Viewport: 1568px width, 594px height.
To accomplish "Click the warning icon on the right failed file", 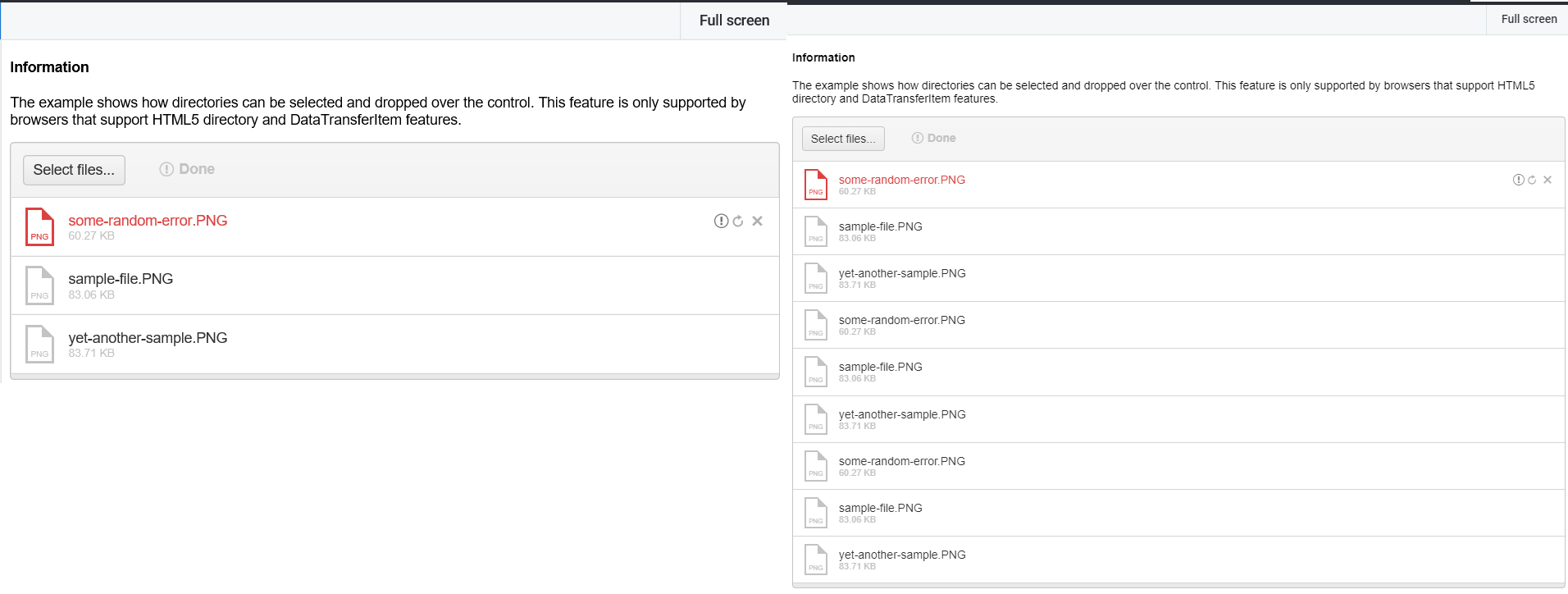I will coord(1518,180).
